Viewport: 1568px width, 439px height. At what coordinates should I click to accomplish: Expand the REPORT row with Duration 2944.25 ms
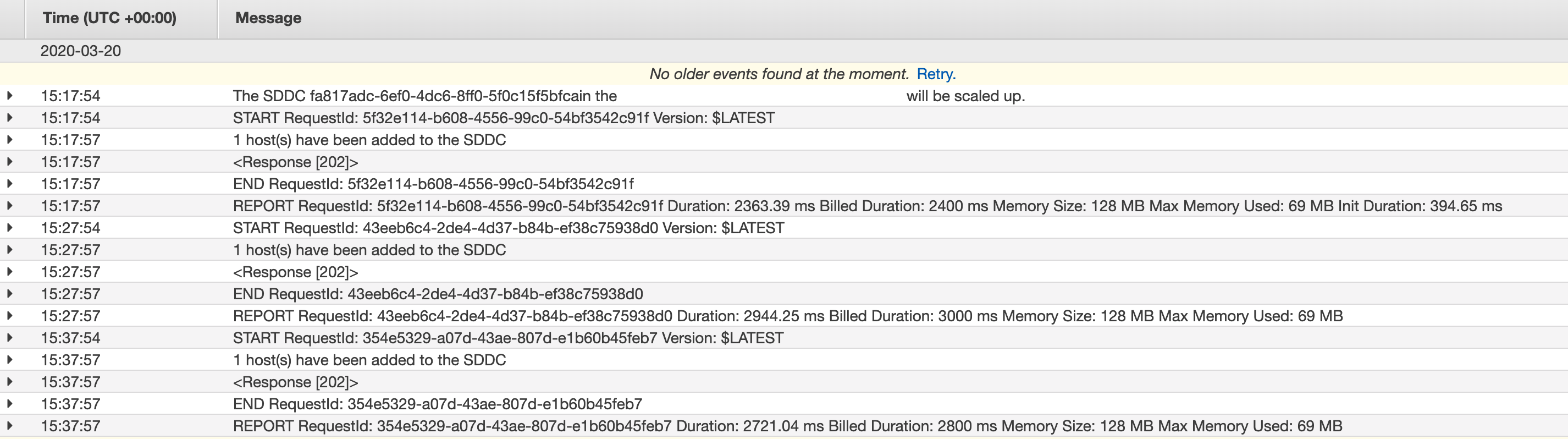tap(10, 315)
